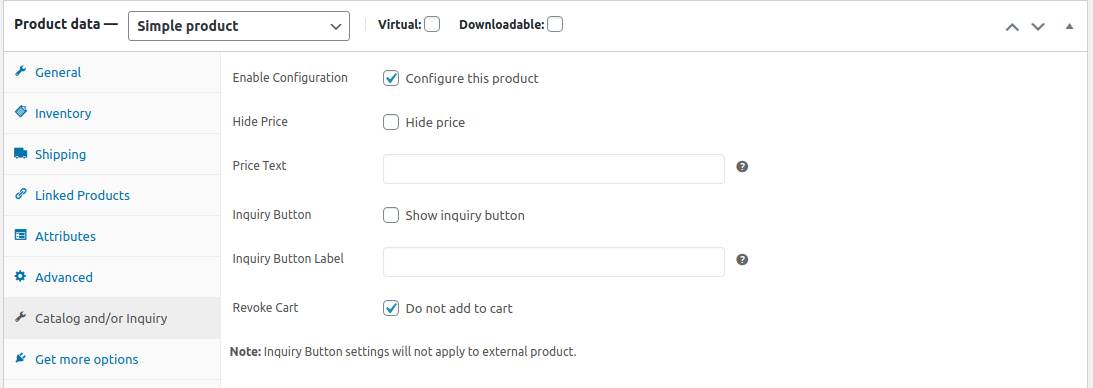
Task: Move Product data panel up
Action: click(1012, 26)
